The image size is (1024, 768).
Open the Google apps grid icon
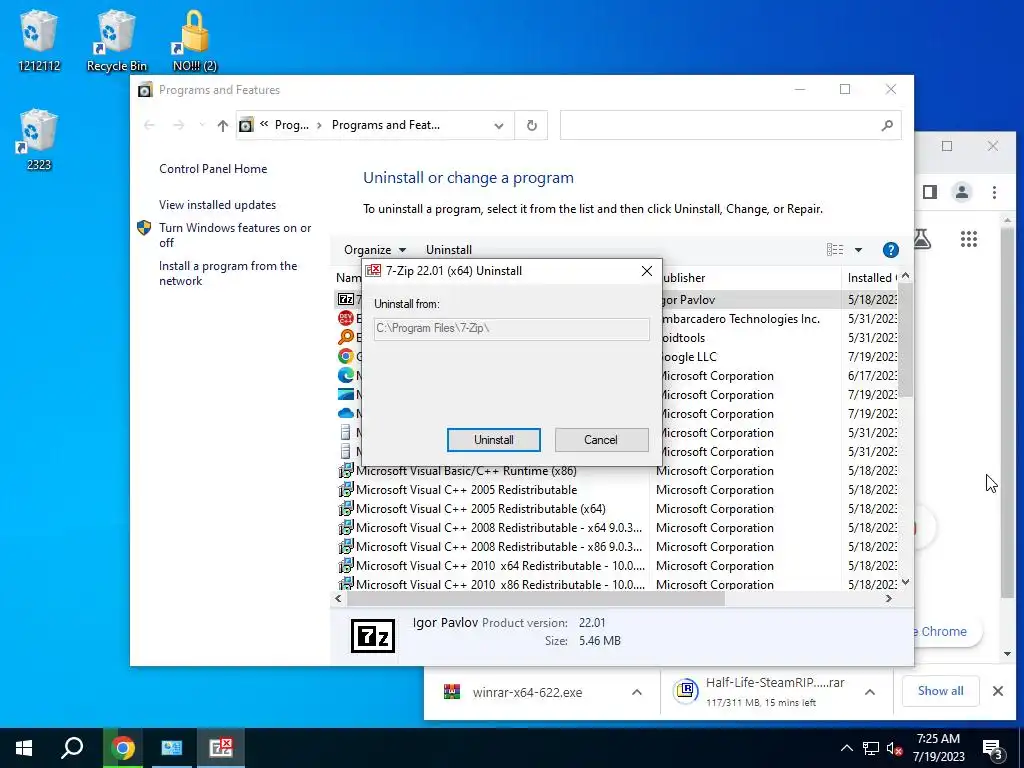click(x=968, y=239)
